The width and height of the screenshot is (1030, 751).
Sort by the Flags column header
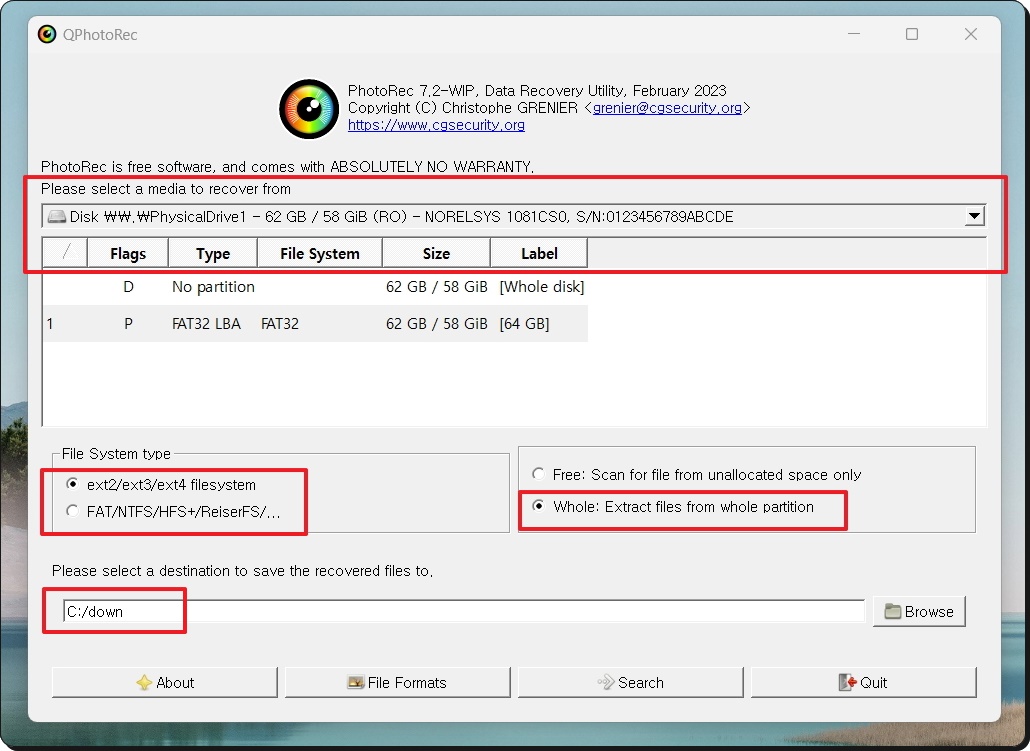click(x=128, y=254)
